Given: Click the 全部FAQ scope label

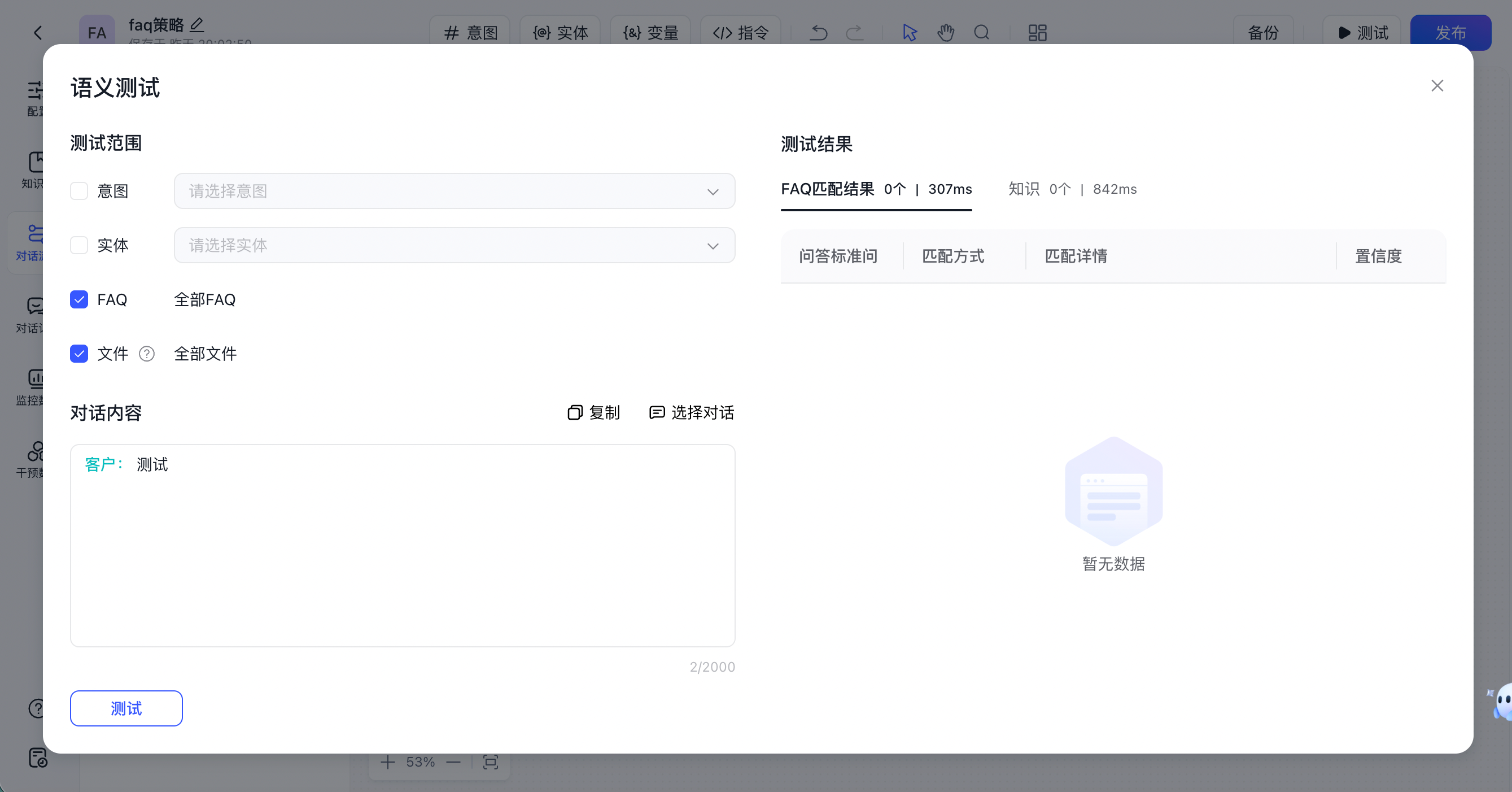Looking at the screenshot, I should point(205,299).
